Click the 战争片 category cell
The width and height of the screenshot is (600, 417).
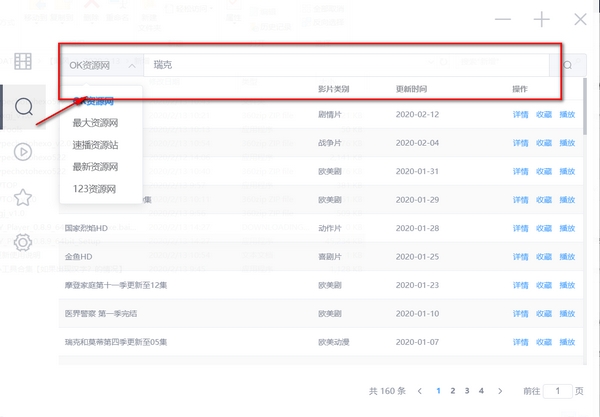point(329,143)
